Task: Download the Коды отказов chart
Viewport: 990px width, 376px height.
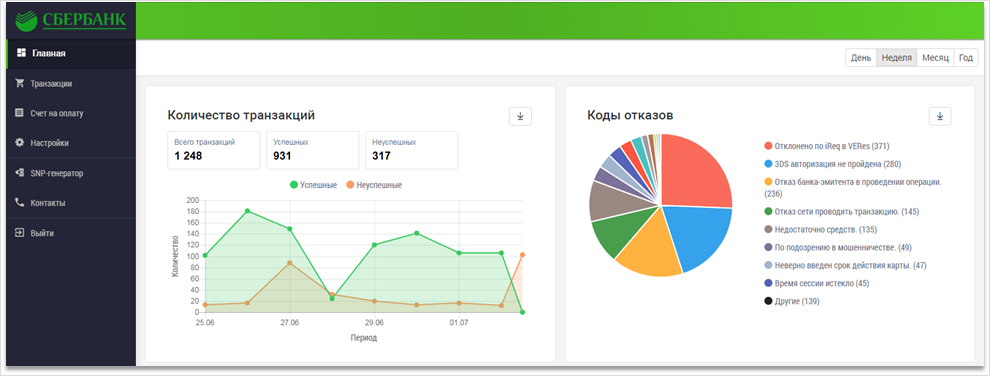Action: (x=939, y=116)
